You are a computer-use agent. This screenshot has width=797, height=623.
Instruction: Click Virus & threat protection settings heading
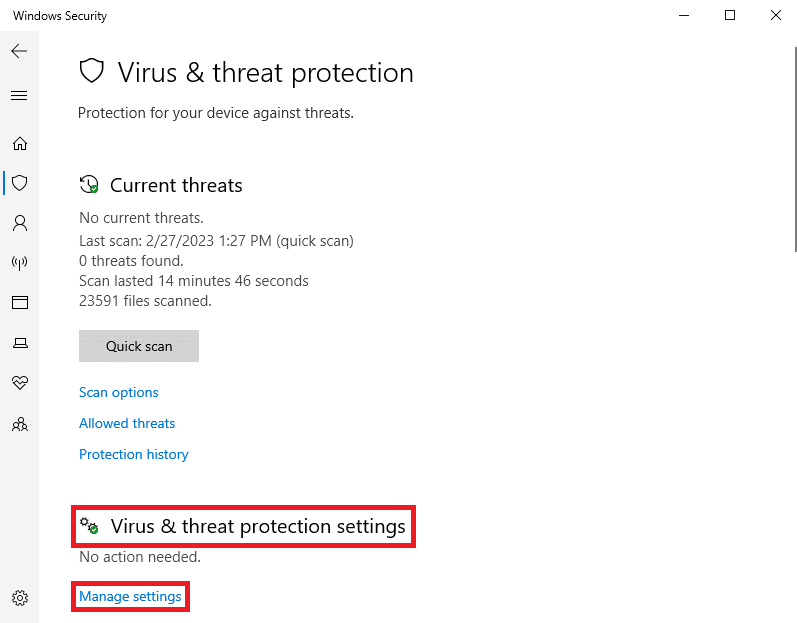coord(258,526)
